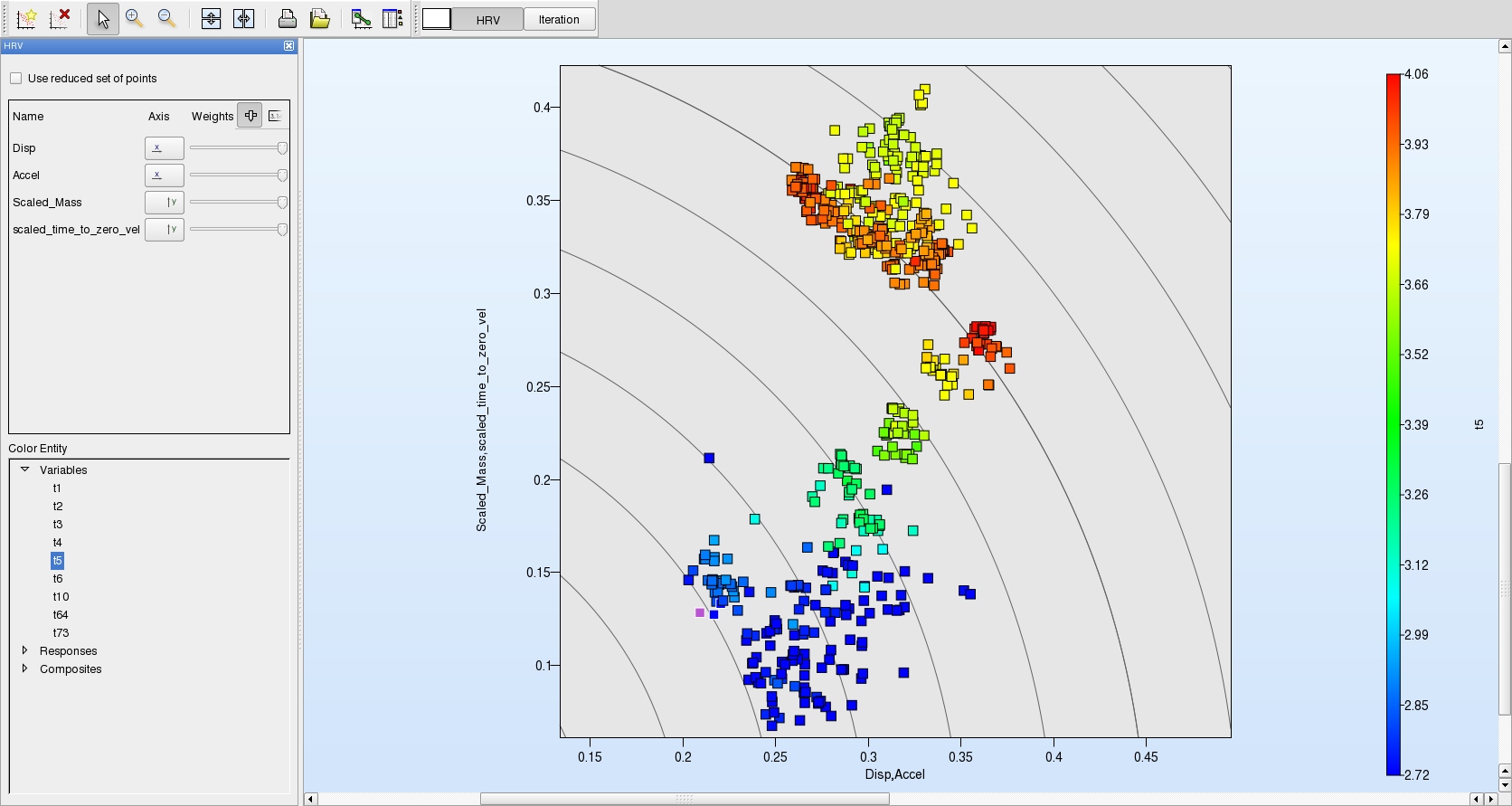Switch to the Iteration view
This screenshot has width=1512, height=806.
[x=559, y=19]
